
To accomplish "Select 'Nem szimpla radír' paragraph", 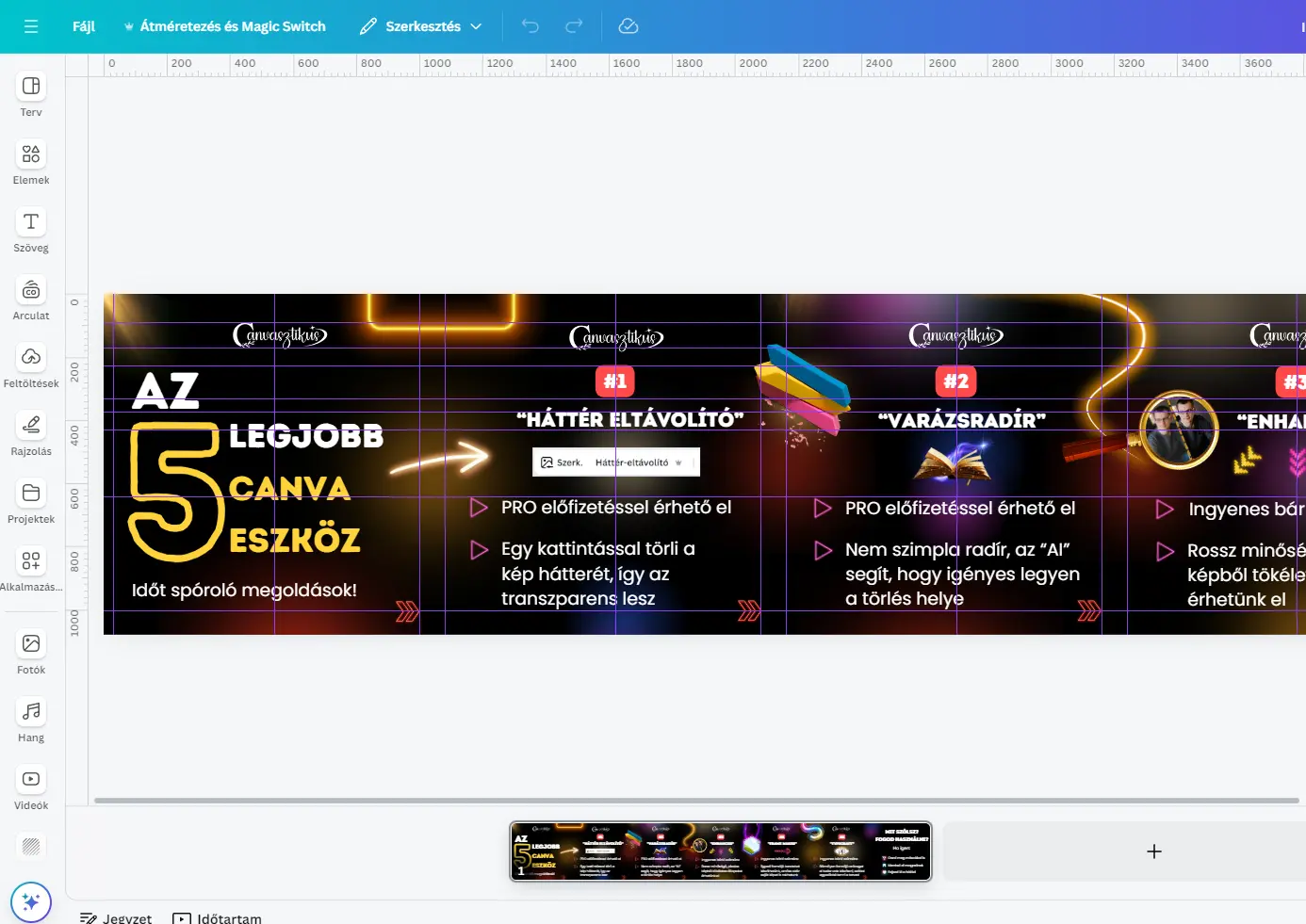I will (962, 575).
